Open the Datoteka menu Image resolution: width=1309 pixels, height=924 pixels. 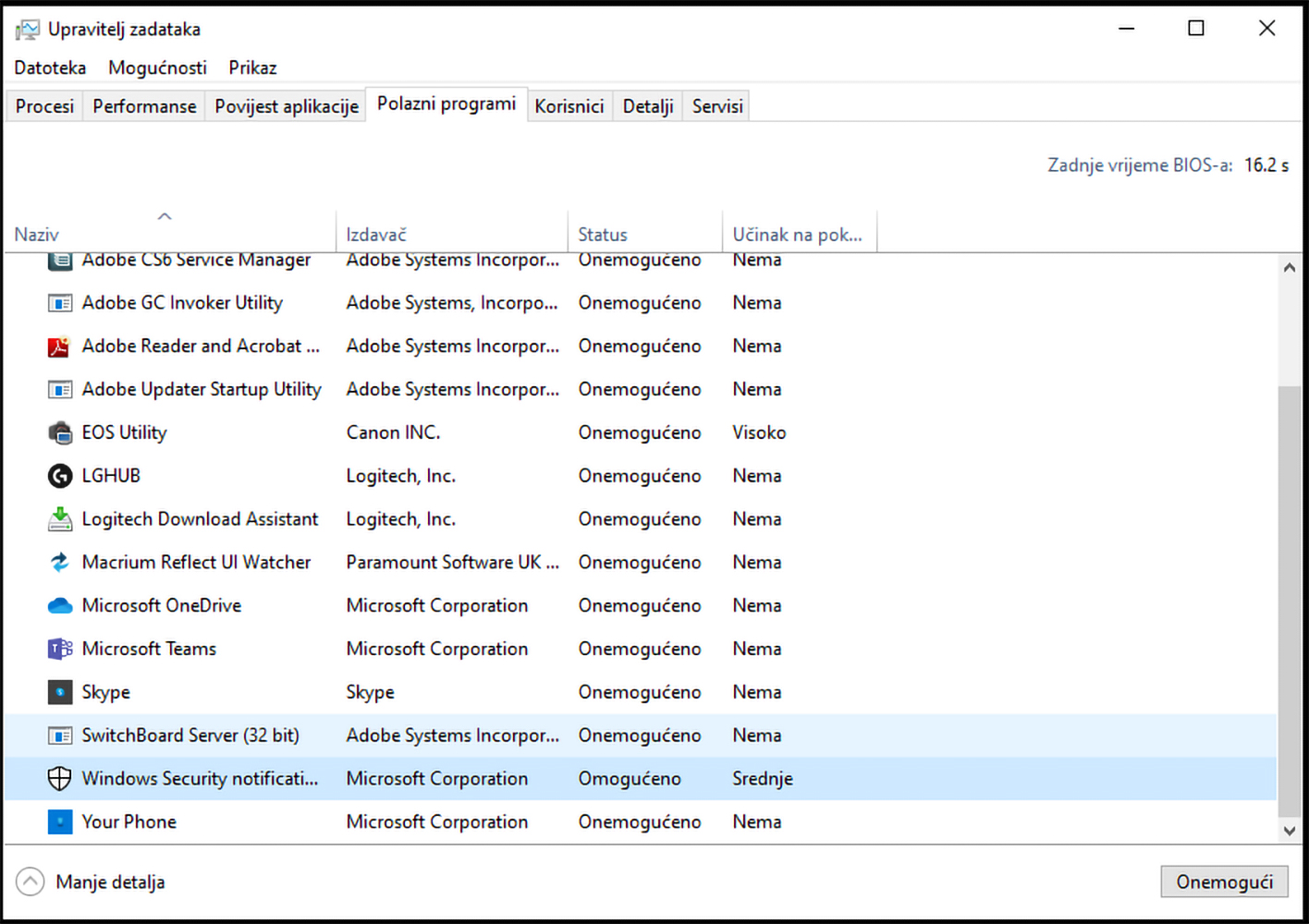tap(50, 67)
